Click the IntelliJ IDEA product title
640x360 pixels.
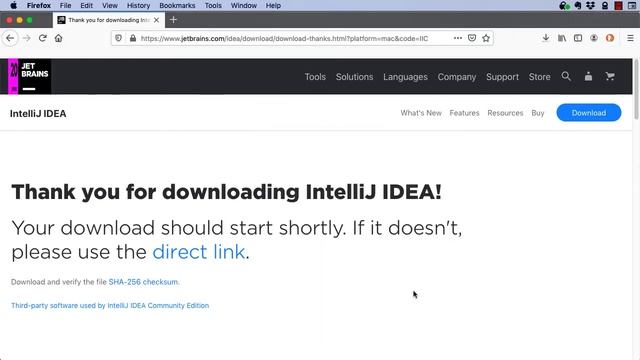tap(38, 113)
